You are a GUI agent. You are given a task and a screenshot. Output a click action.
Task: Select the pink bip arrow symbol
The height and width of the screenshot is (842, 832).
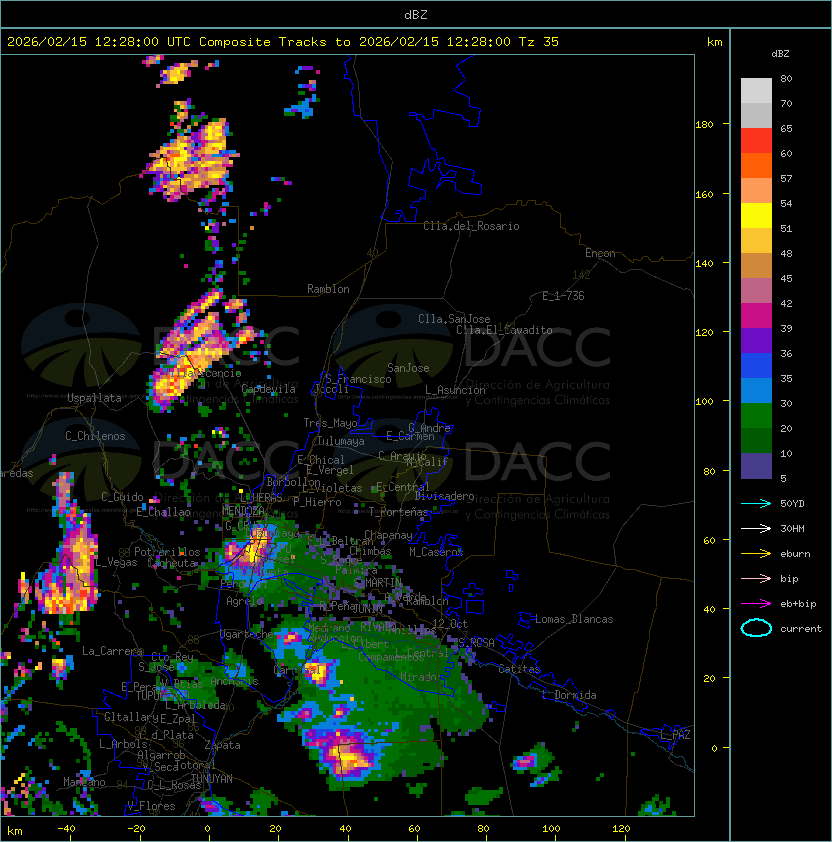[756, 579]
